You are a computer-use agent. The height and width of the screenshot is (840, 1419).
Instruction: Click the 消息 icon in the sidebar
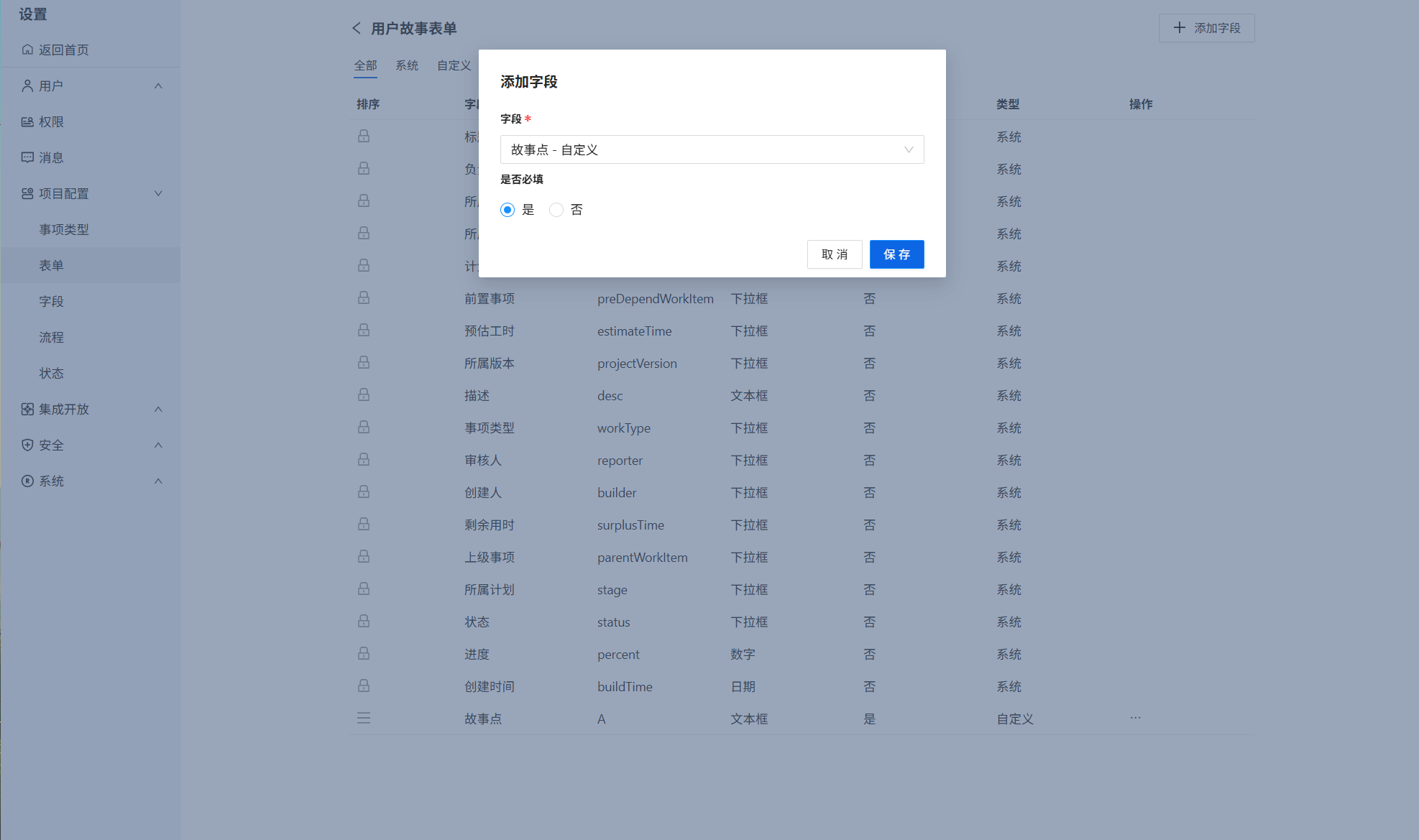tap(27, 157)
